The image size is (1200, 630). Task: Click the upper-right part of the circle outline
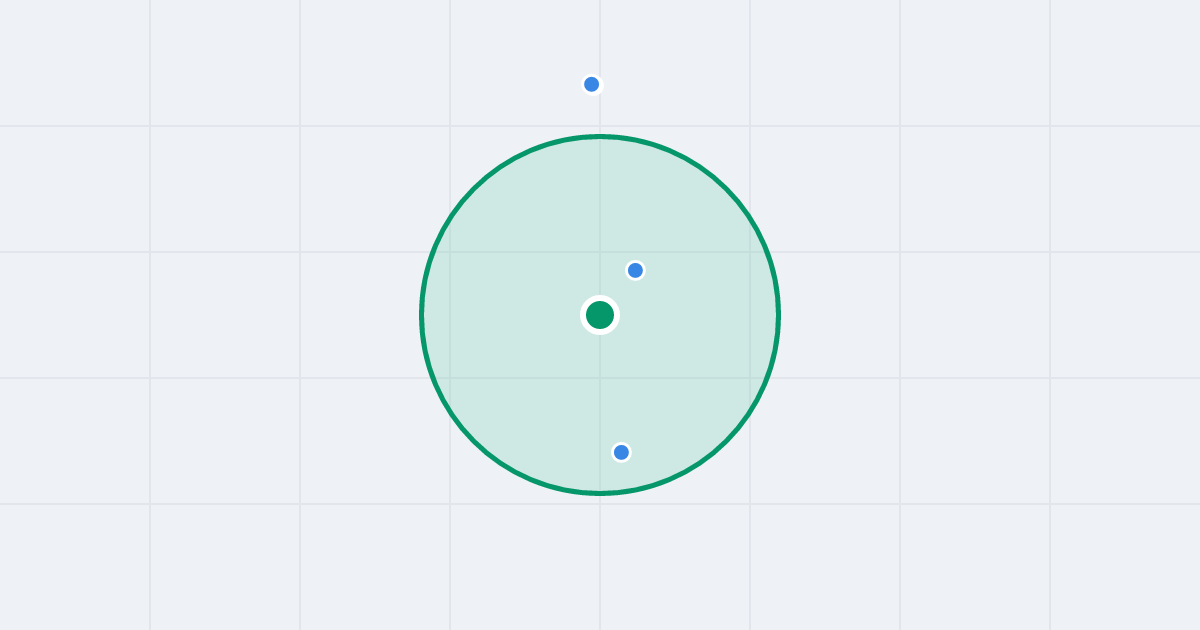point(726,189)
